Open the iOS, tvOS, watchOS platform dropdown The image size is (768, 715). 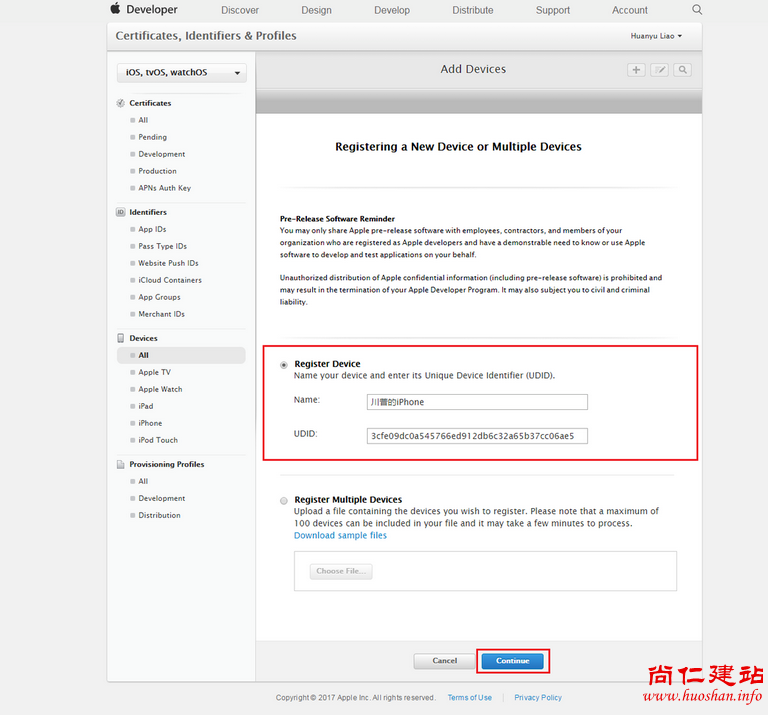click(181, 73)
